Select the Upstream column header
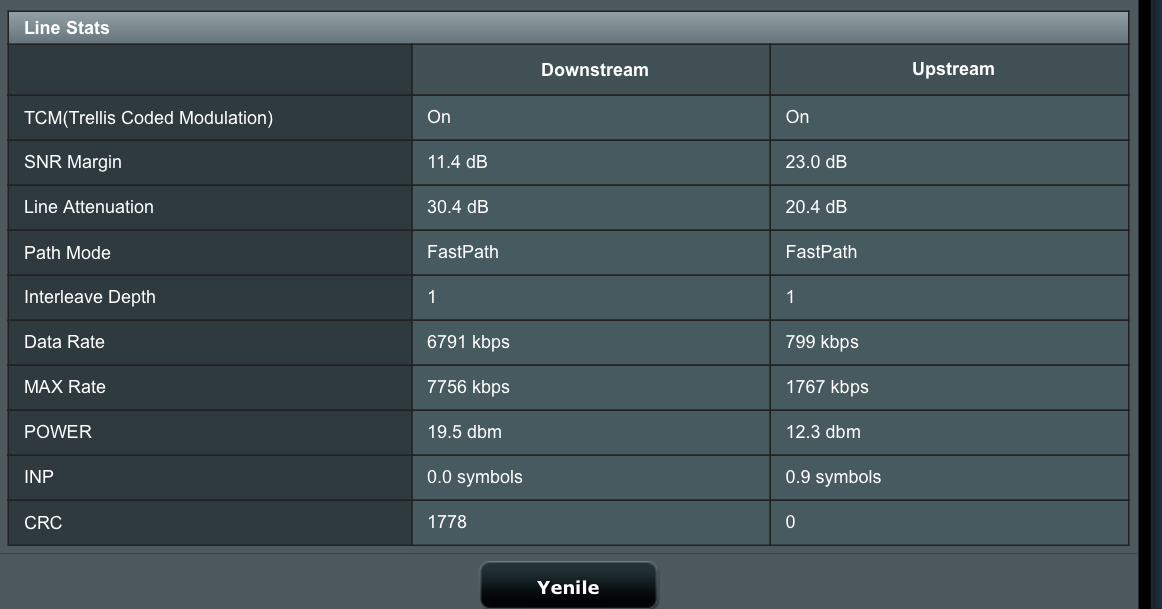 tap(952, 69)
